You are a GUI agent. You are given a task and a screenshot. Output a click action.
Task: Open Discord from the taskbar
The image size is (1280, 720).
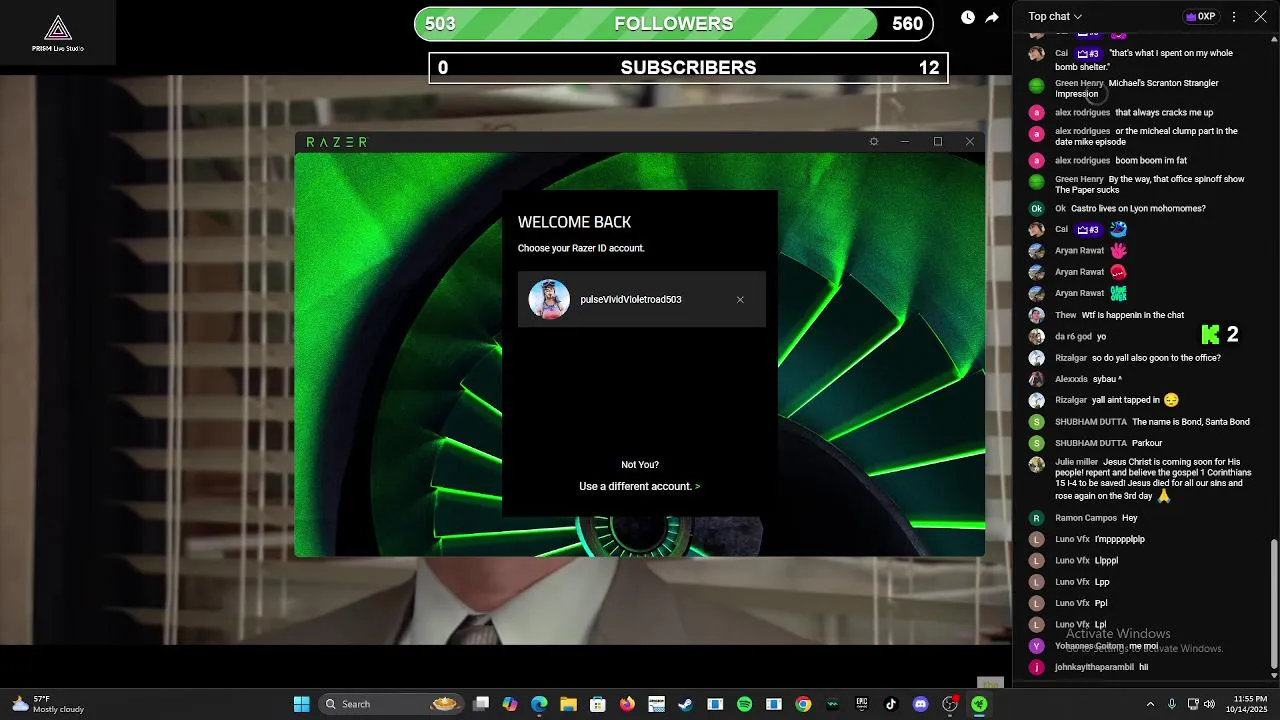[x=921, y=704]
